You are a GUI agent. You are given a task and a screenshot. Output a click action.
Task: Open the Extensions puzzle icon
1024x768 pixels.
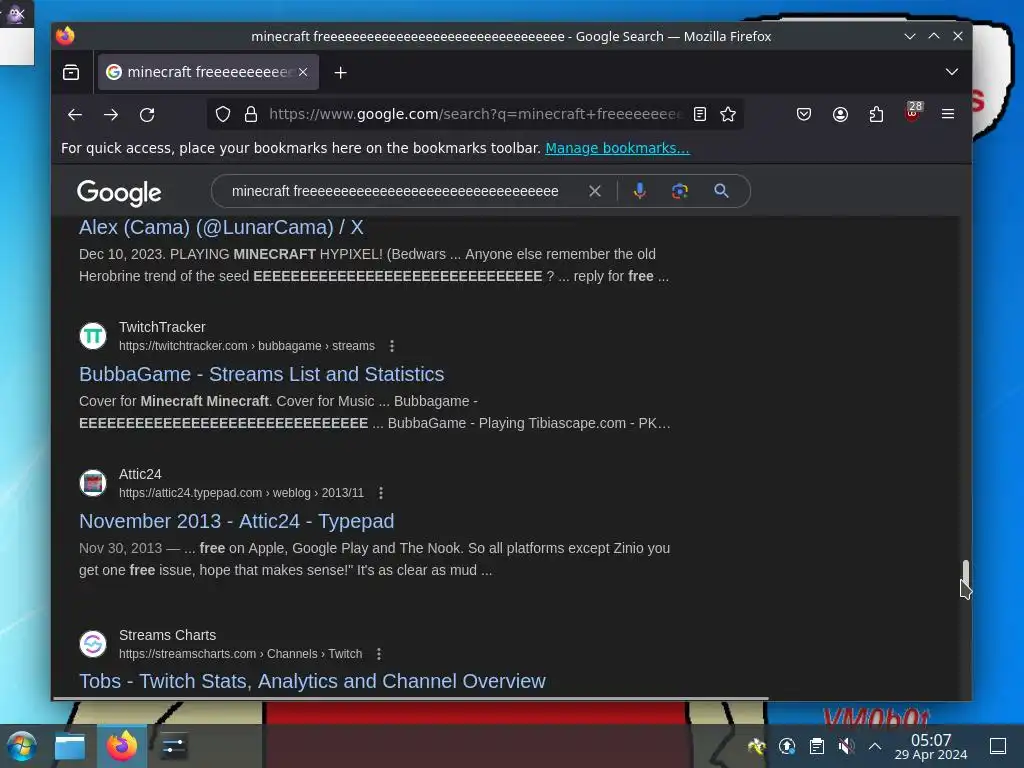point(876,114)
